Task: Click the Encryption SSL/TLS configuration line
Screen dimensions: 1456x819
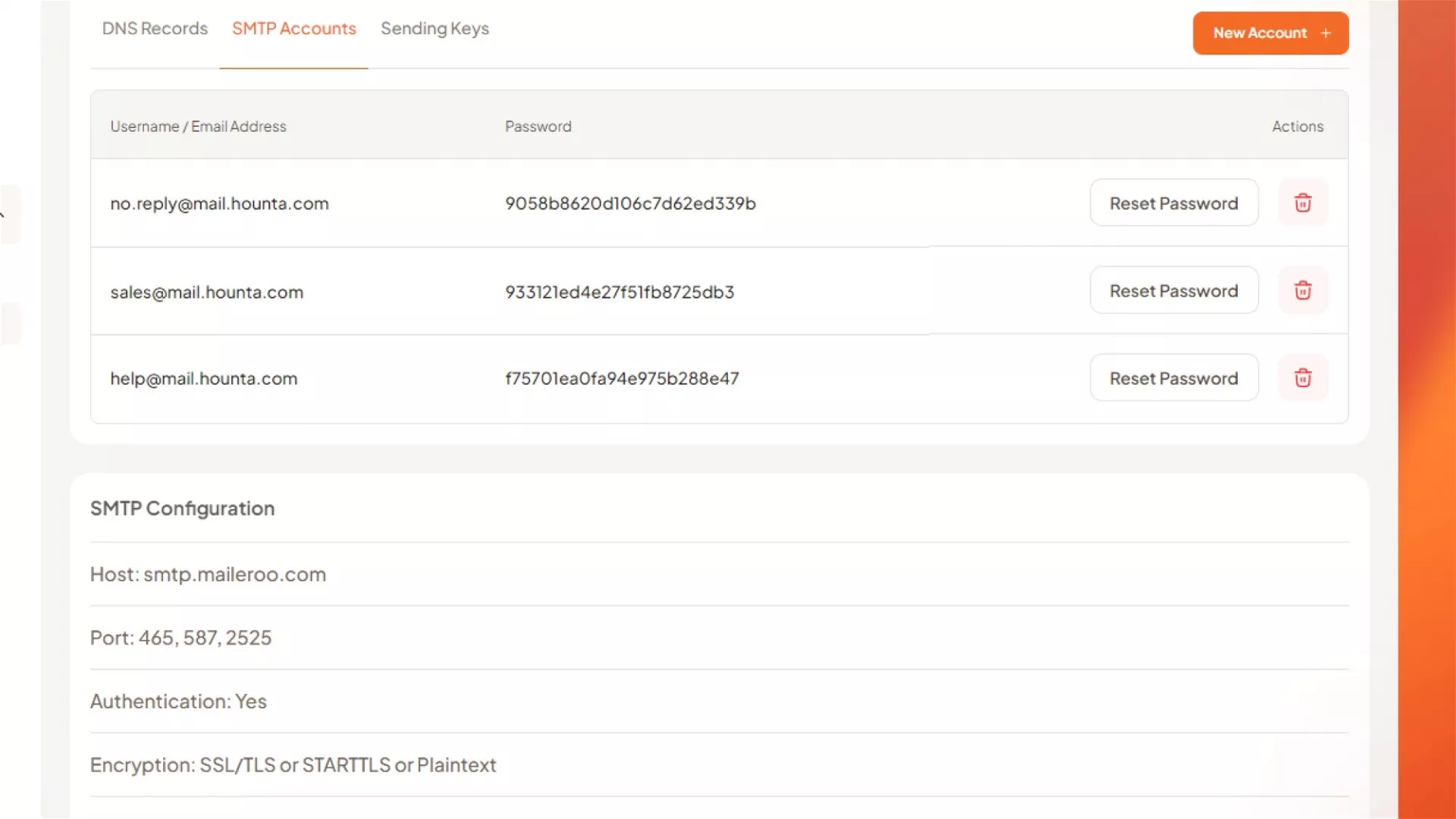Action: tap(293, 764)
